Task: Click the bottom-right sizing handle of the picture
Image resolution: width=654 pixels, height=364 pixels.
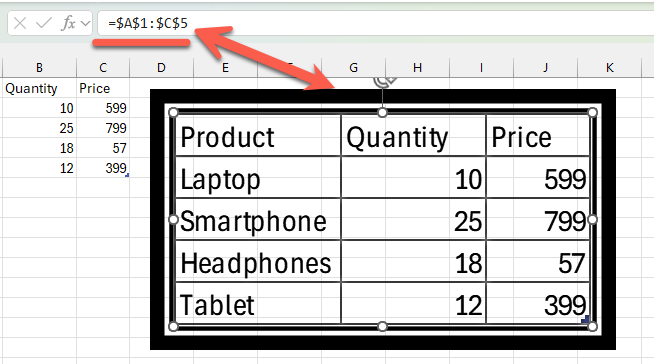Action: (592, 326)
